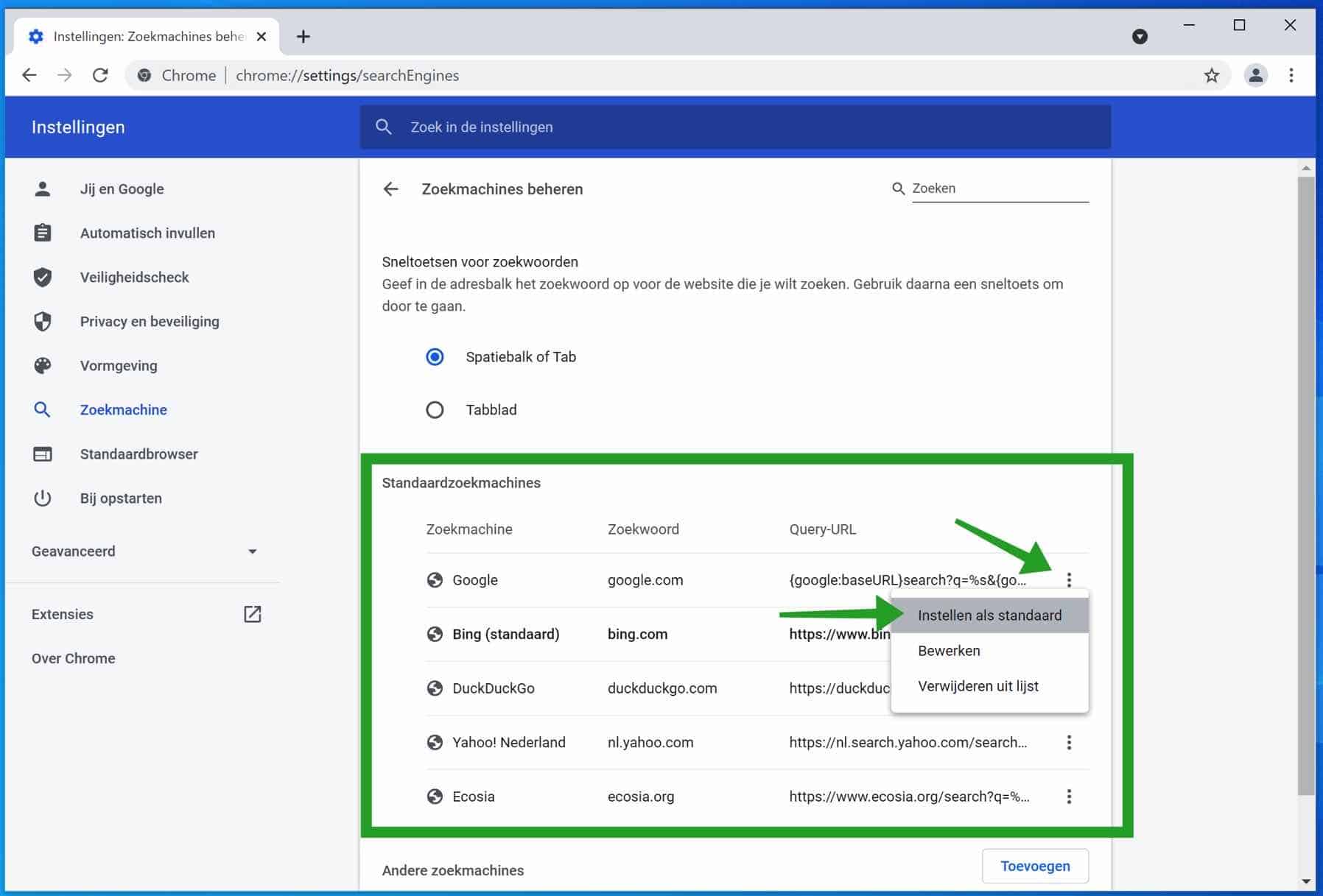Open the more actions menu for Google
The height and width of the screenshot is (896, 1323).
(x=1069, y=580)
